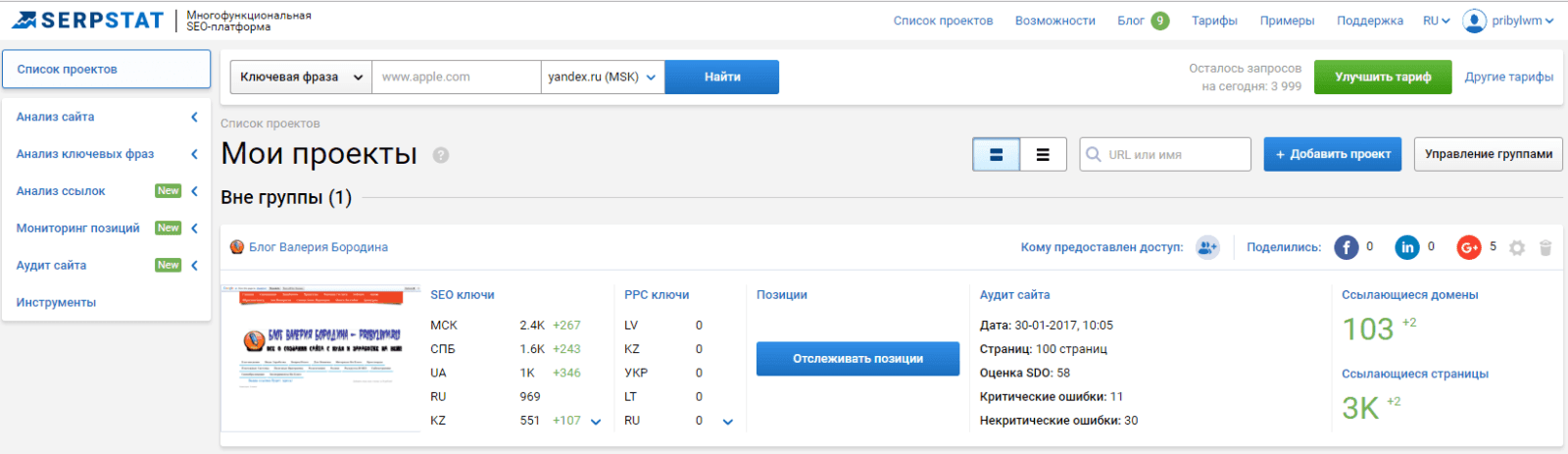Open the Блог Валерия Бородина project link
The image size is (1568, 454).
click(x=318, y=247)
